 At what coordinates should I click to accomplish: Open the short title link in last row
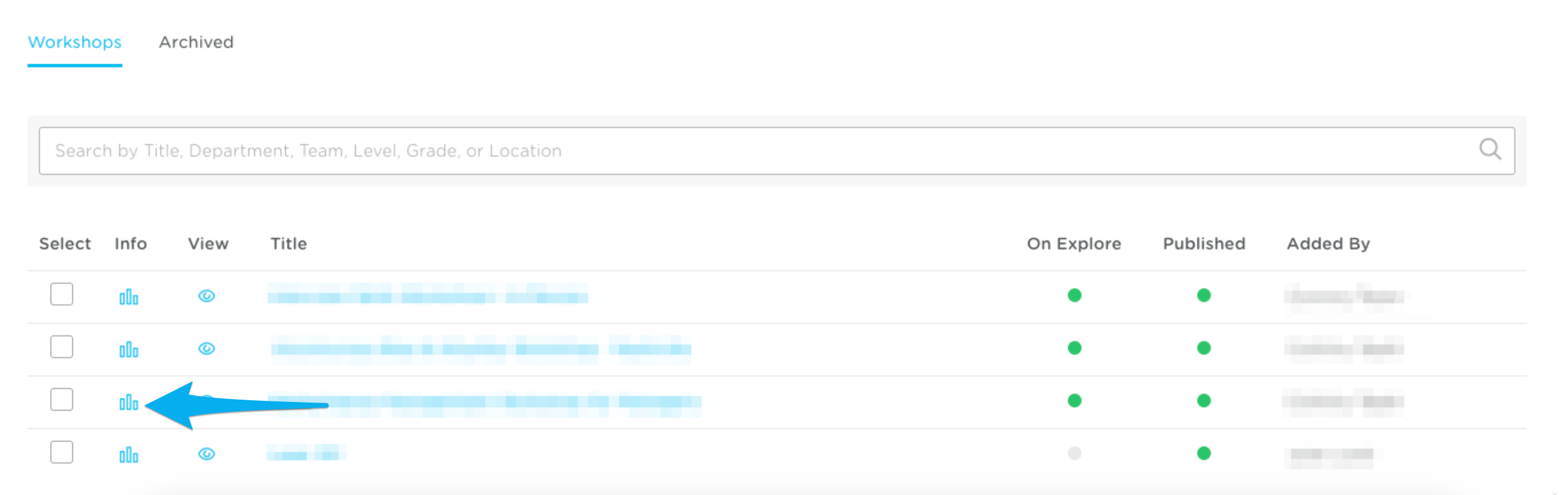(305, 454)
